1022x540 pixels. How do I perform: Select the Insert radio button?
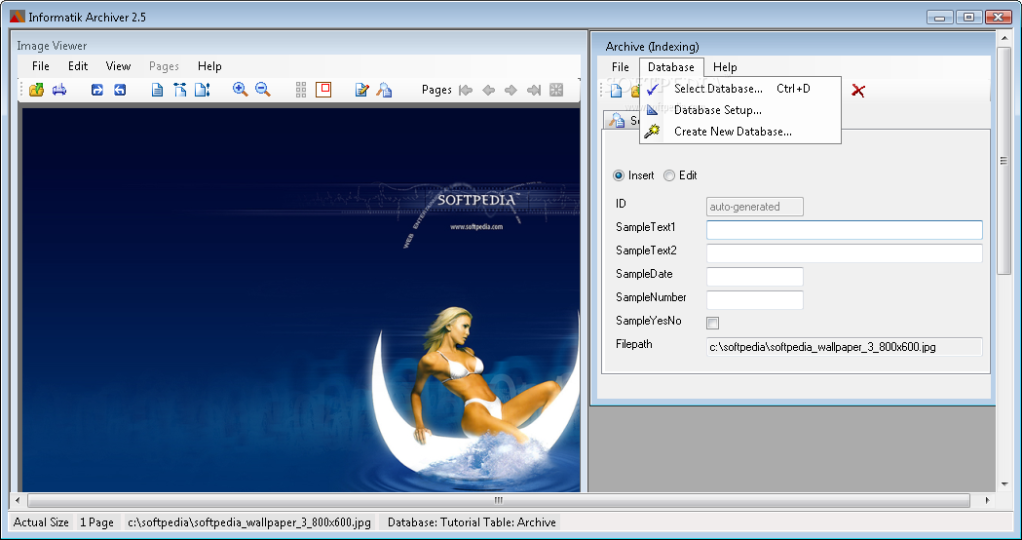(x=619, y=176)
